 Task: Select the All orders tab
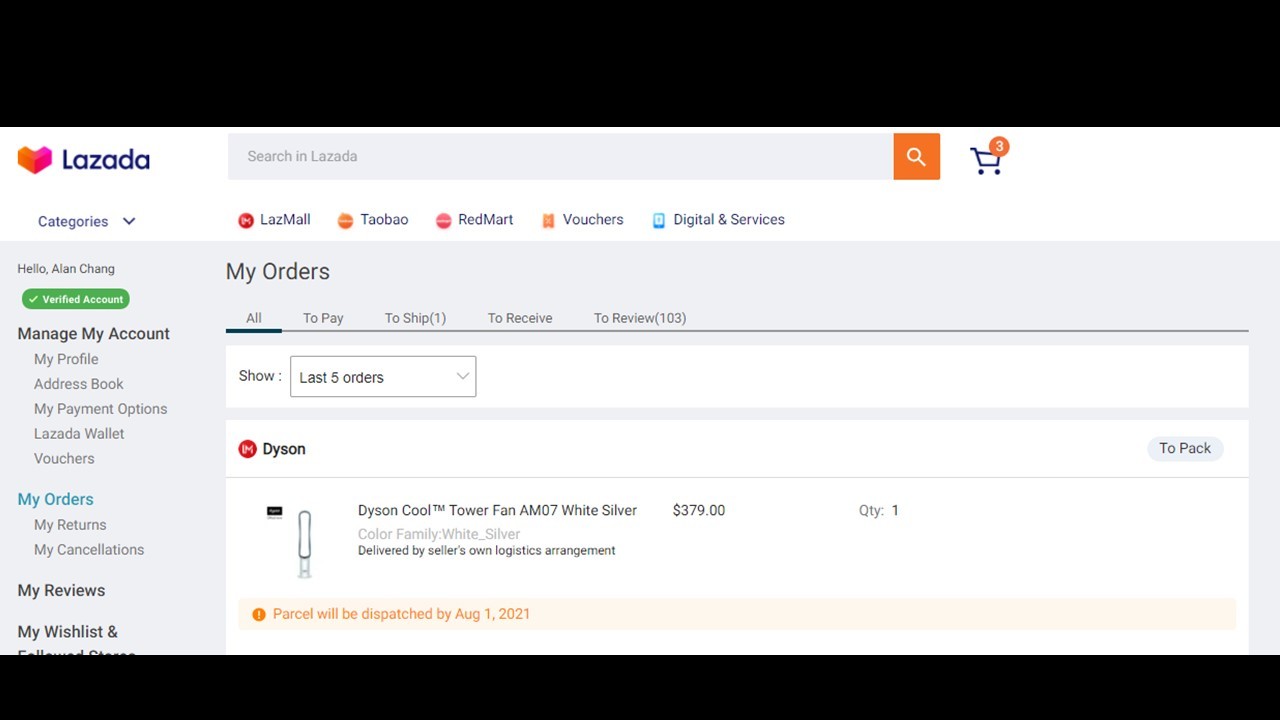pyautogui.click(x=254, y=318)
